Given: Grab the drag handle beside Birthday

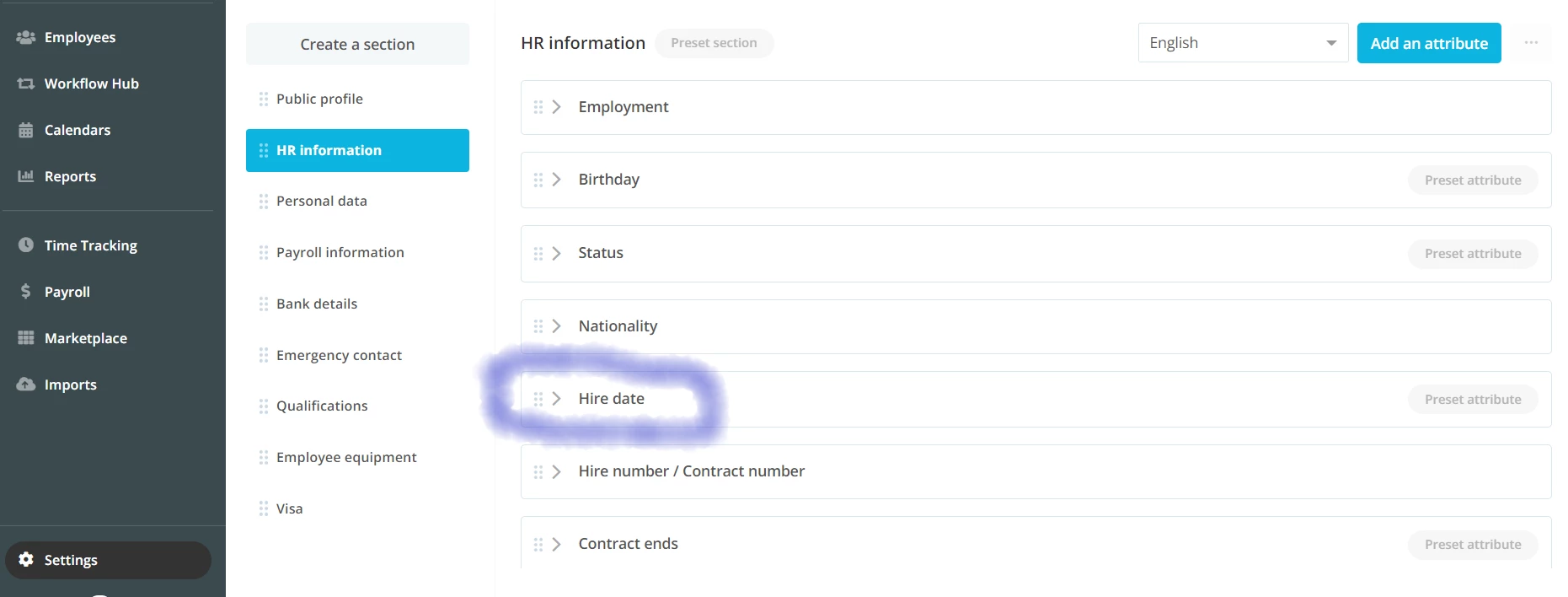Looking at the screenshot, I should pyautogui.click(x=538, y=180).
